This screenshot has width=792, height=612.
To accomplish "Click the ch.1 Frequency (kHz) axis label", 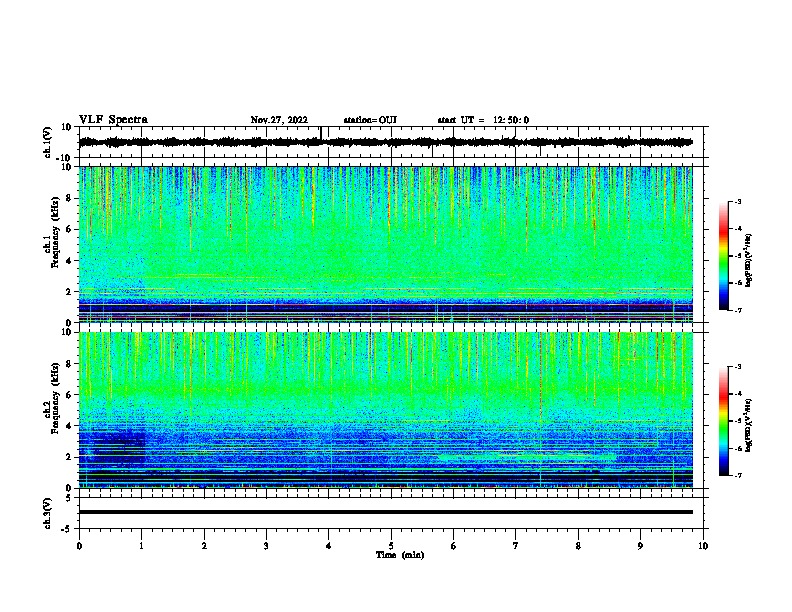I will click(52, 232).
